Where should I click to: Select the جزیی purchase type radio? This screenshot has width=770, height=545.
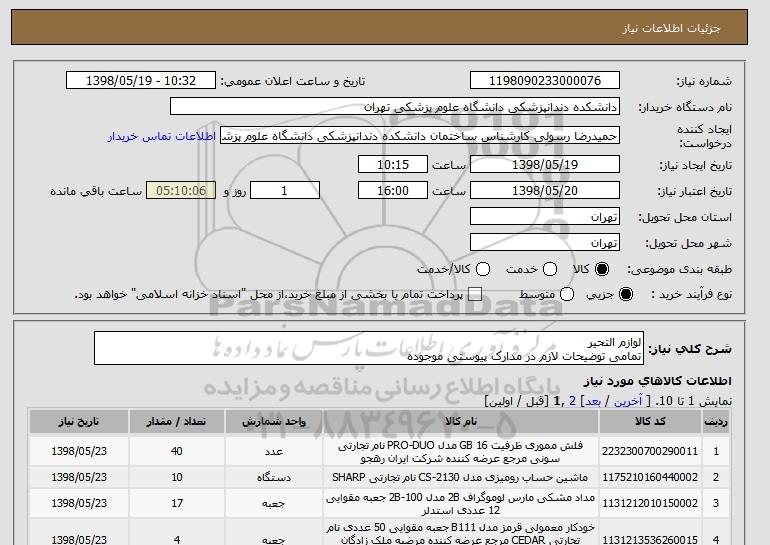coord(626,294)
